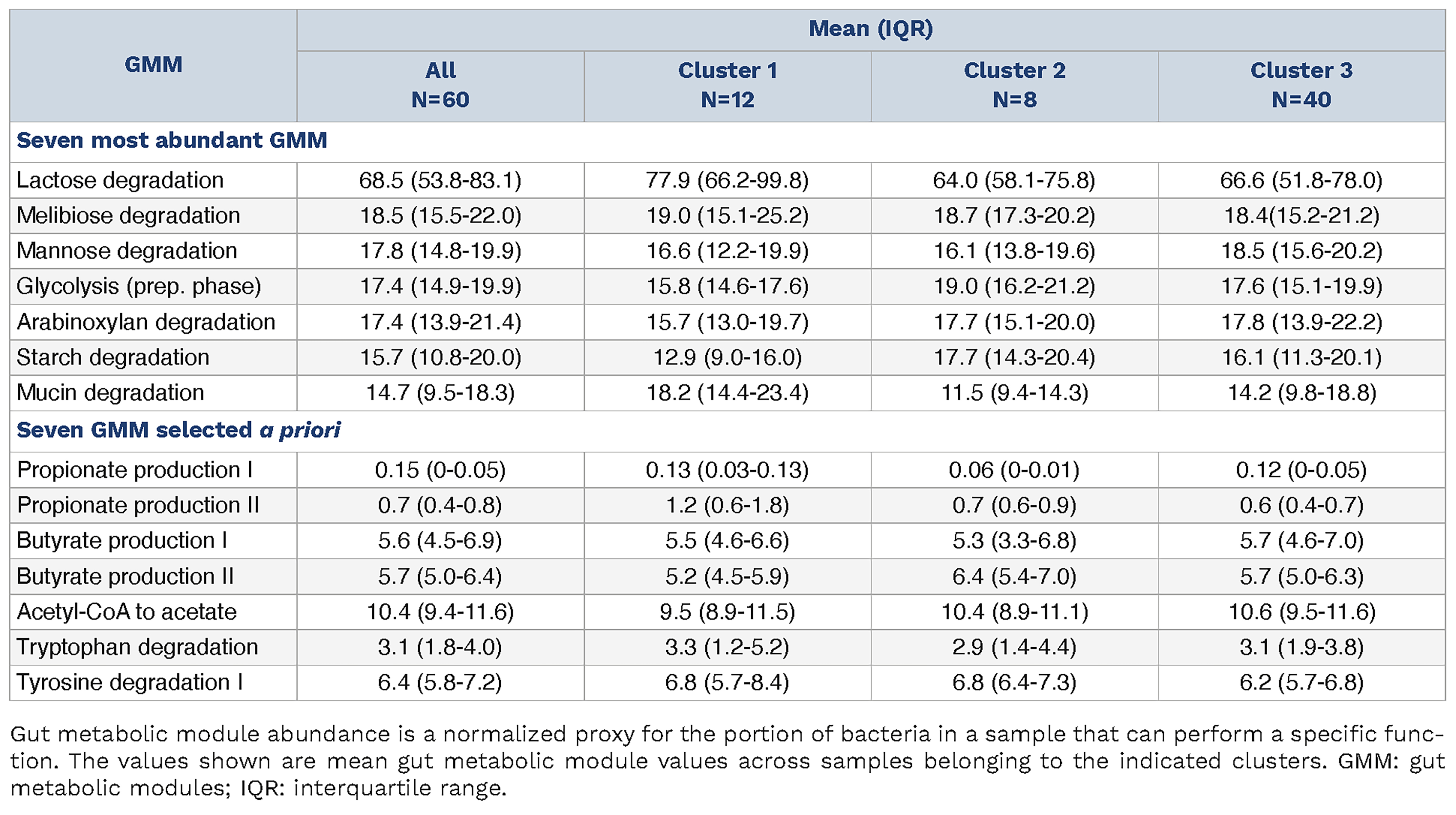
Task: Select the Glycolysis (prep. phase) row label
Action: [x=139, y=286]
